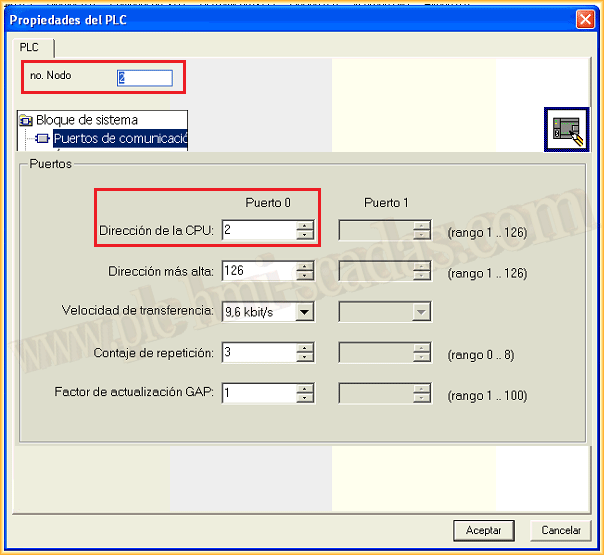Decrease Contaje de repetición value
Screen dimensions: 604x555
click(305, 358)
